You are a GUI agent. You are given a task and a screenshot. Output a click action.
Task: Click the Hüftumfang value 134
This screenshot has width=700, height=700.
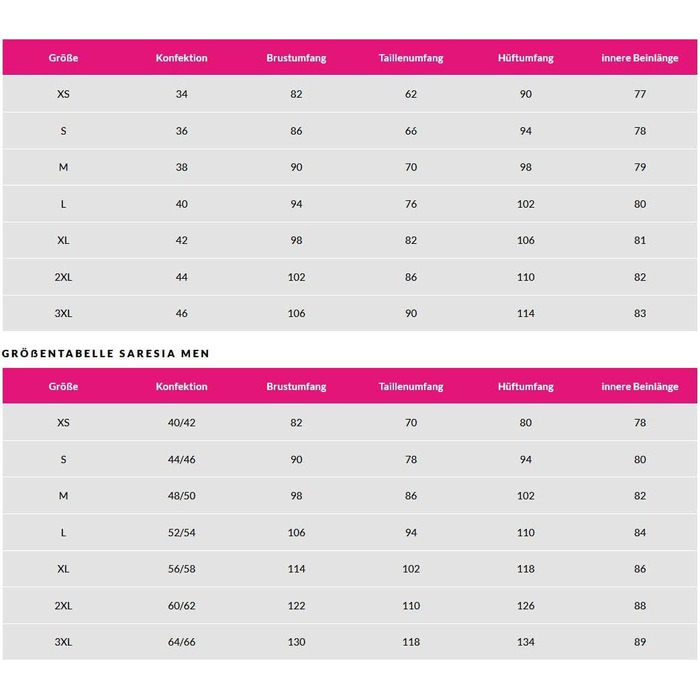526,641
